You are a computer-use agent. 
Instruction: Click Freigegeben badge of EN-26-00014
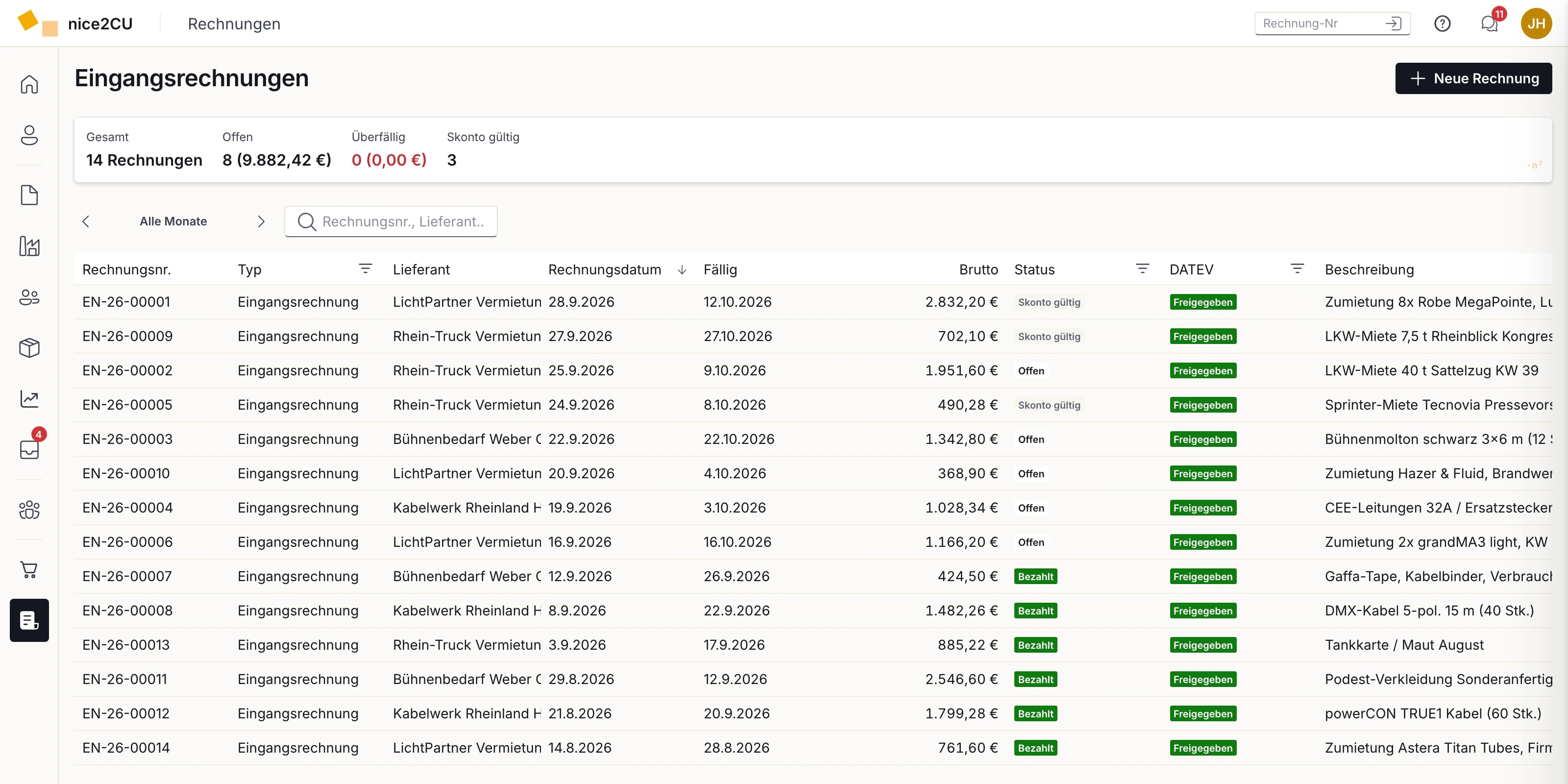(x=1202, y=748)
